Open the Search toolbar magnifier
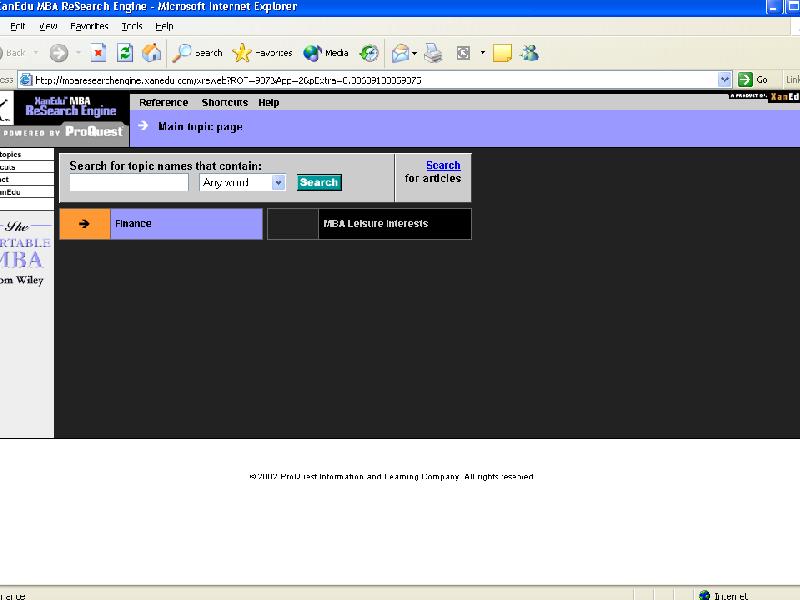The image size is (800, 600). (x=197, y=53)
